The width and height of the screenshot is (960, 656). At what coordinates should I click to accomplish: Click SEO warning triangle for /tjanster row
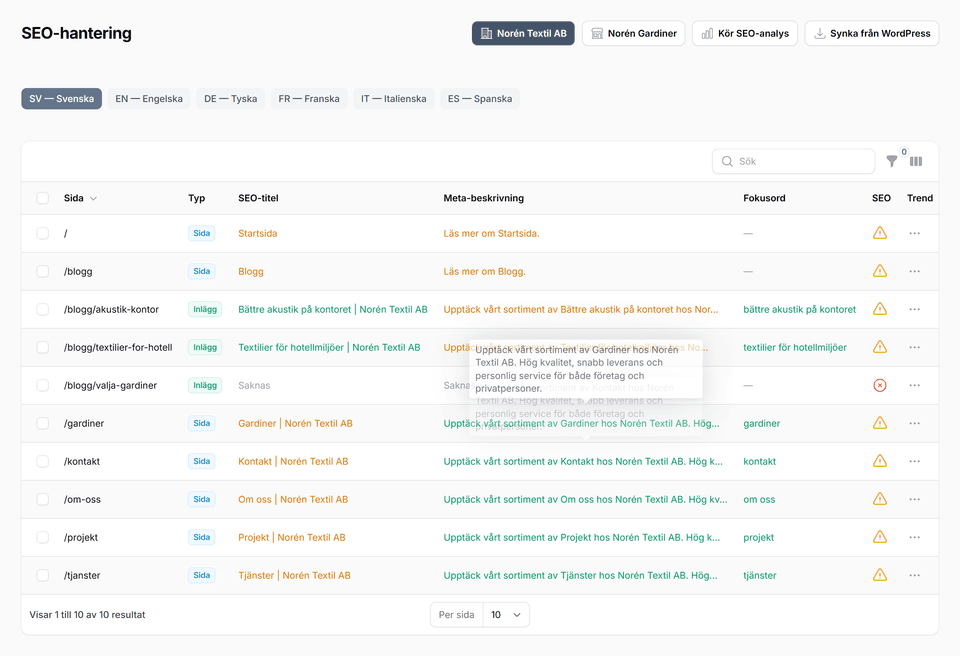click(x=880, y=575)
